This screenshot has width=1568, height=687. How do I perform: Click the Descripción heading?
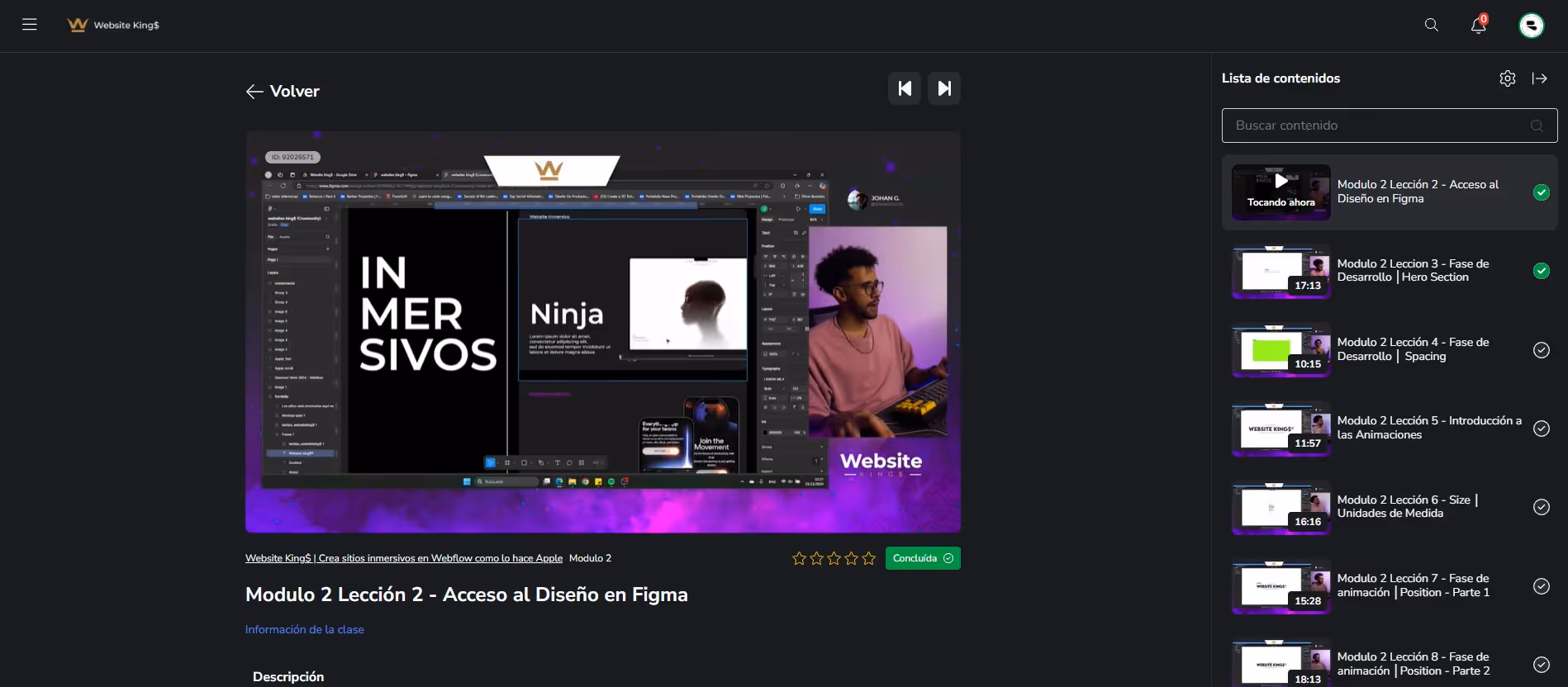[288, 677]
